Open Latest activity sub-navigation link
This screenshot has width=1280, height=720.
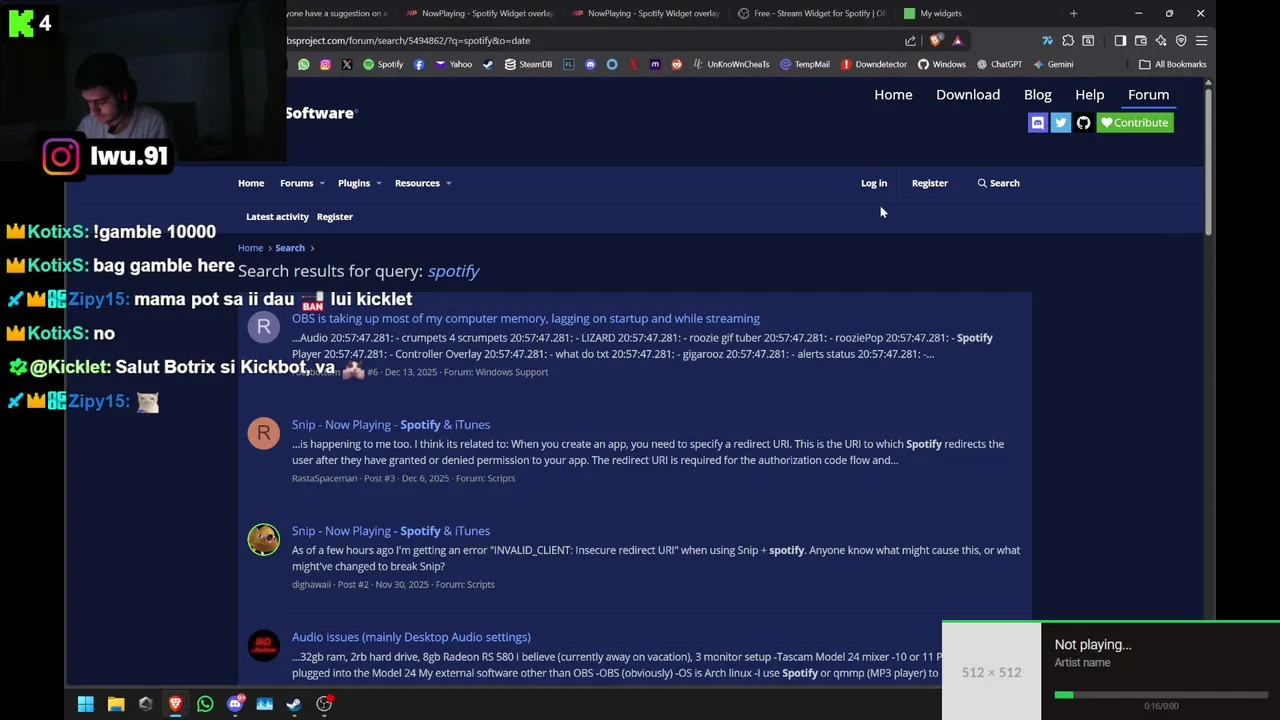click(x=277, y=216)
